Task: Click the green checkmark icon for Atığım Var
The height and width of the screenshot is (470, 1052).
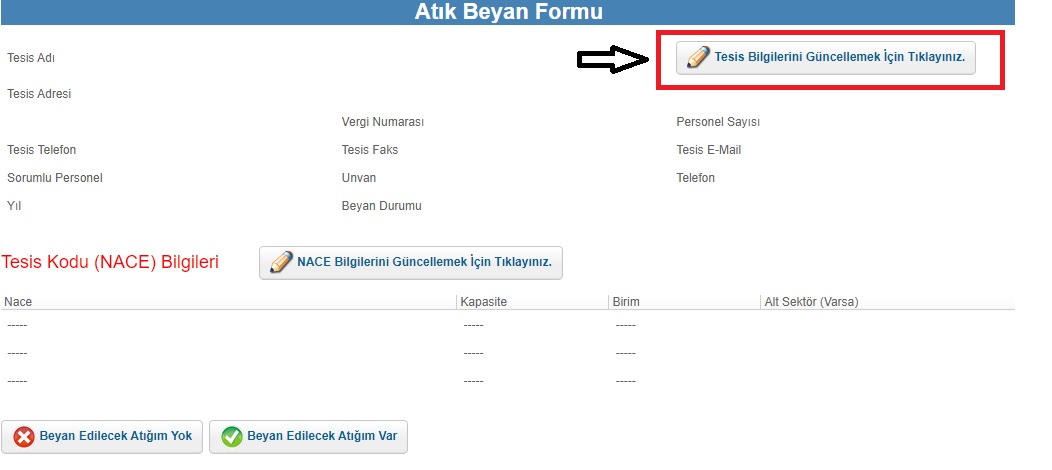Action: 231,437
